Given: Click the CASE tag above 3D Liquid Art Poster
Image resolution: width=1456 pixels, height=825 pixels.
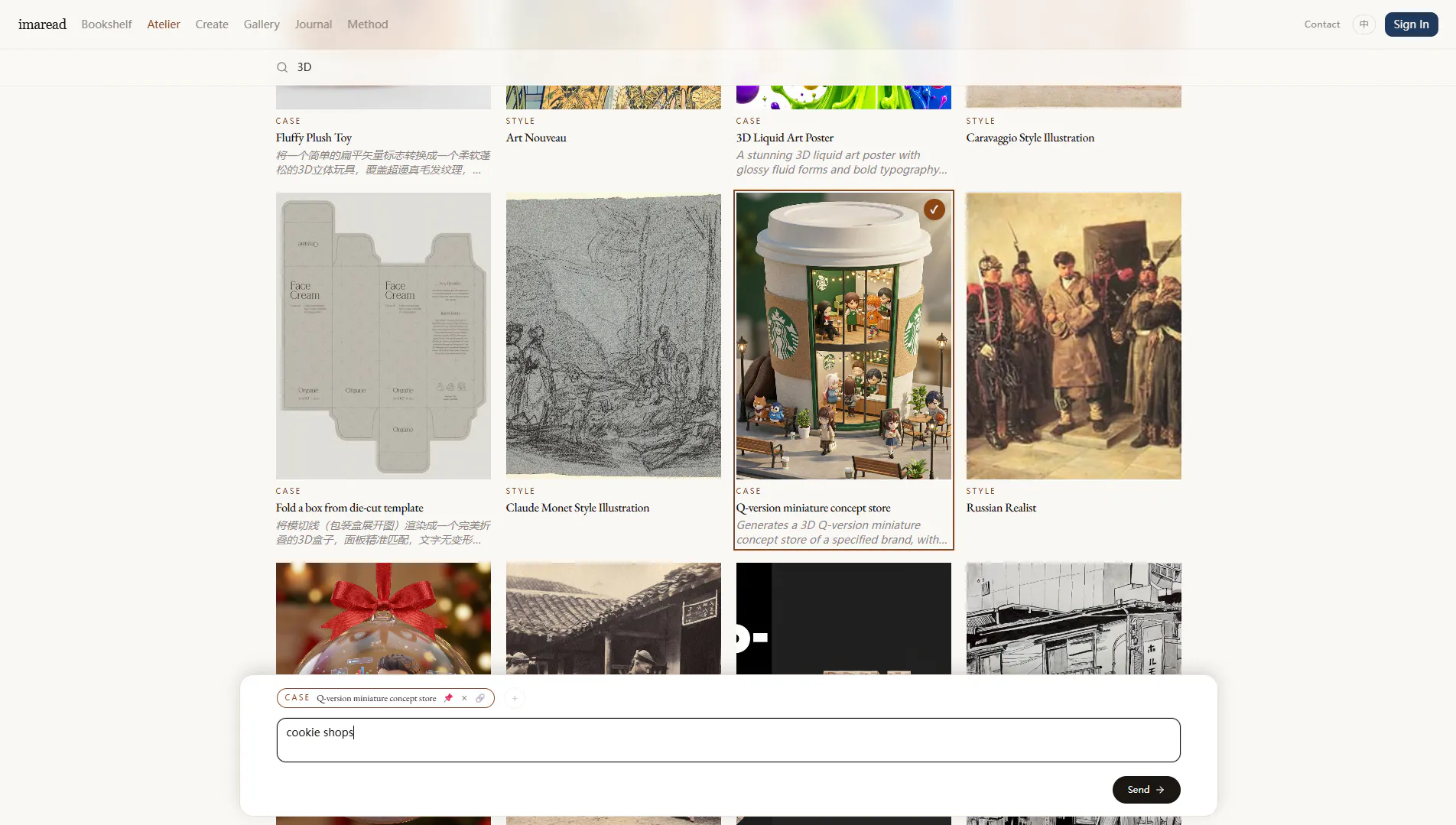Looking at the screenshot, I should coord(749,121).
